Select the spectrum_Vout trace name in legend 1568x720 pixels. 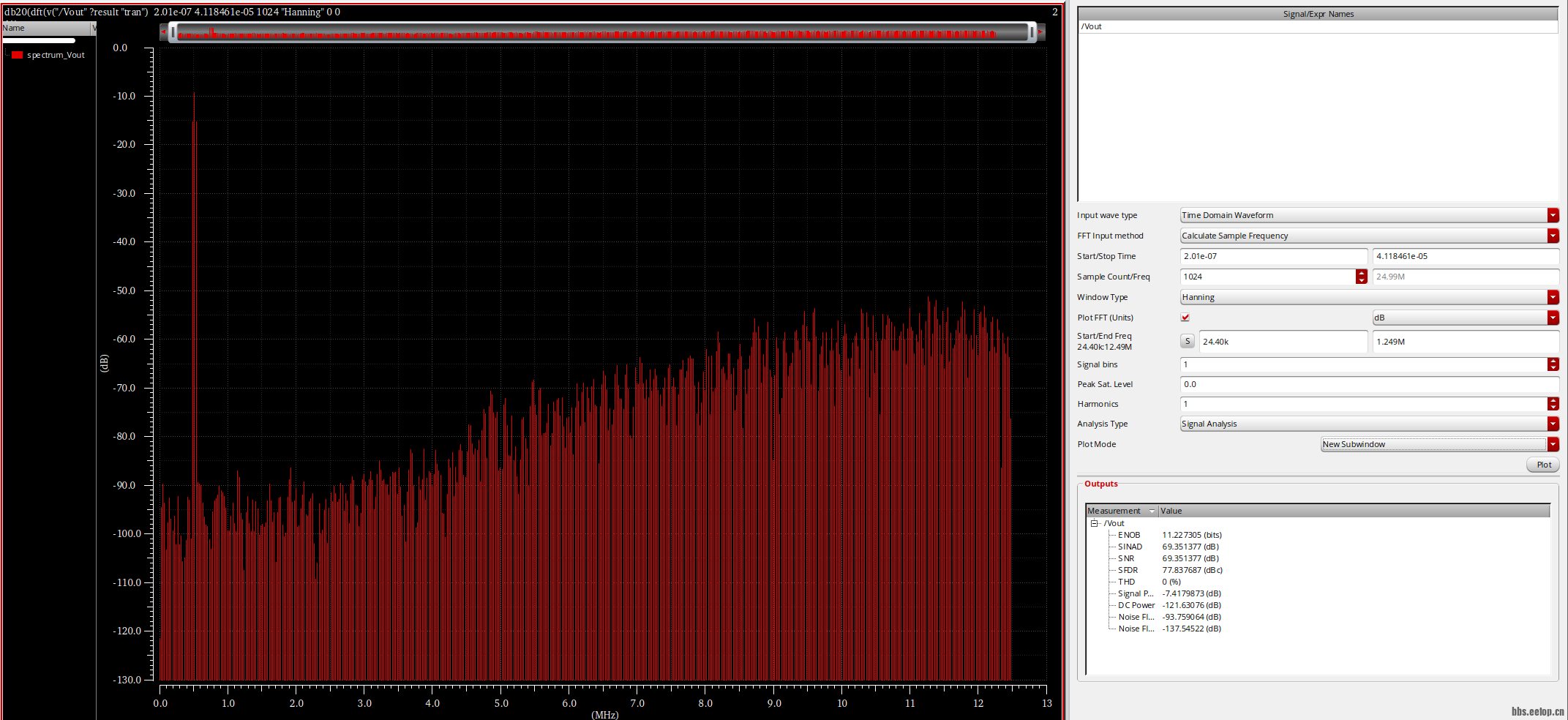[x=56, y=55]
